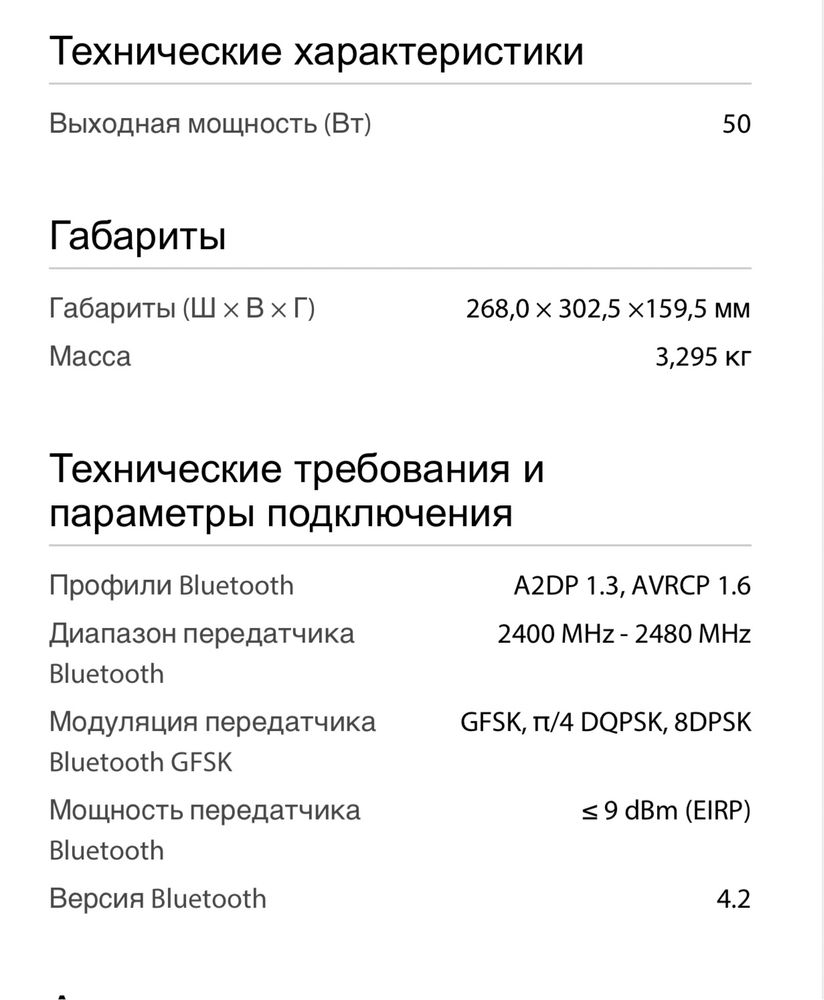Click the Bluetooth version value 4.2
Image resolution: width=824 pixels, height=1000 pixels.
733,899
